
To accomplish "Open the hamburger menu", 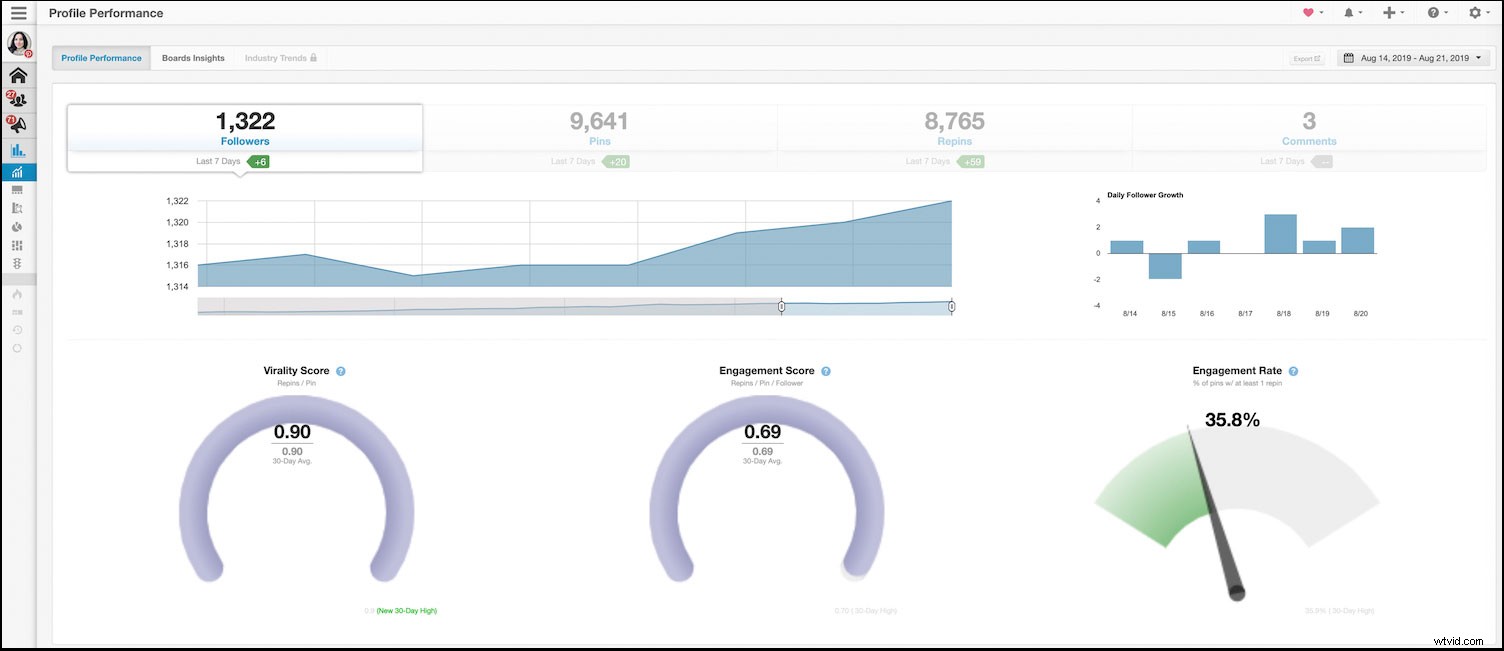I will [18, 13].
